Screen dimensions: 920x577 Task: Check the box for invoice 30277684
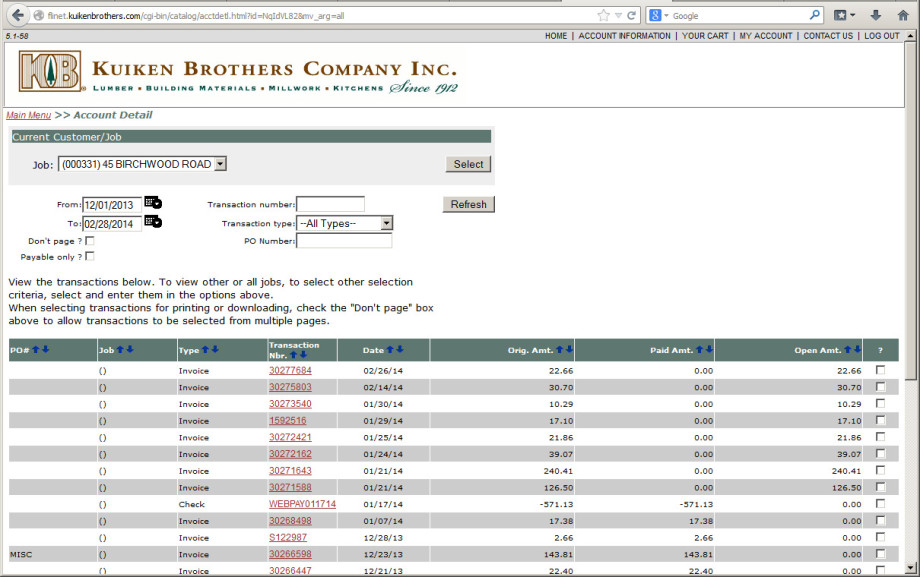pyautogui.click(x=880, y=370)
